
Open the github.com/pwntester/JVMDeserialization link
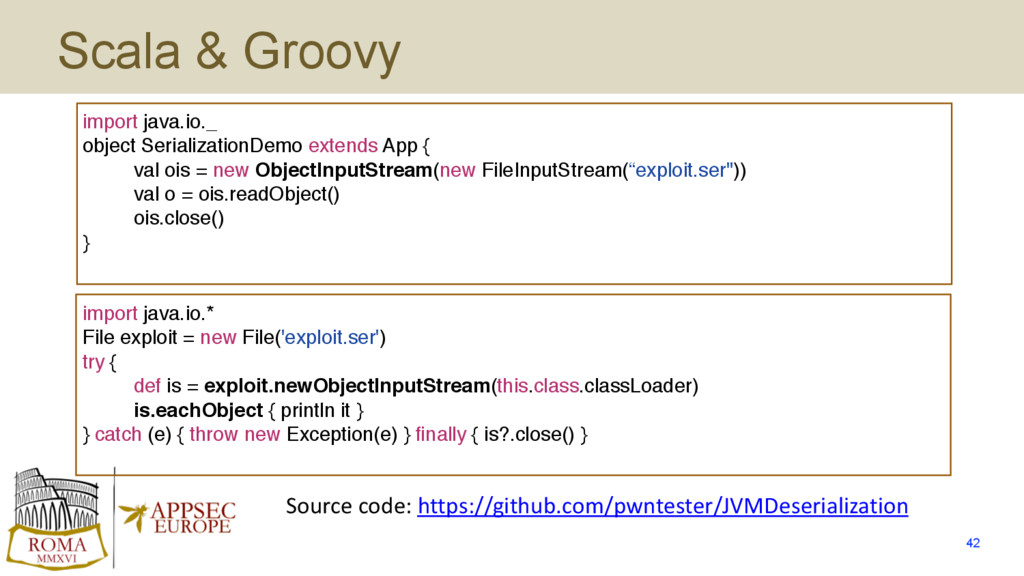(x=662, y=506)
